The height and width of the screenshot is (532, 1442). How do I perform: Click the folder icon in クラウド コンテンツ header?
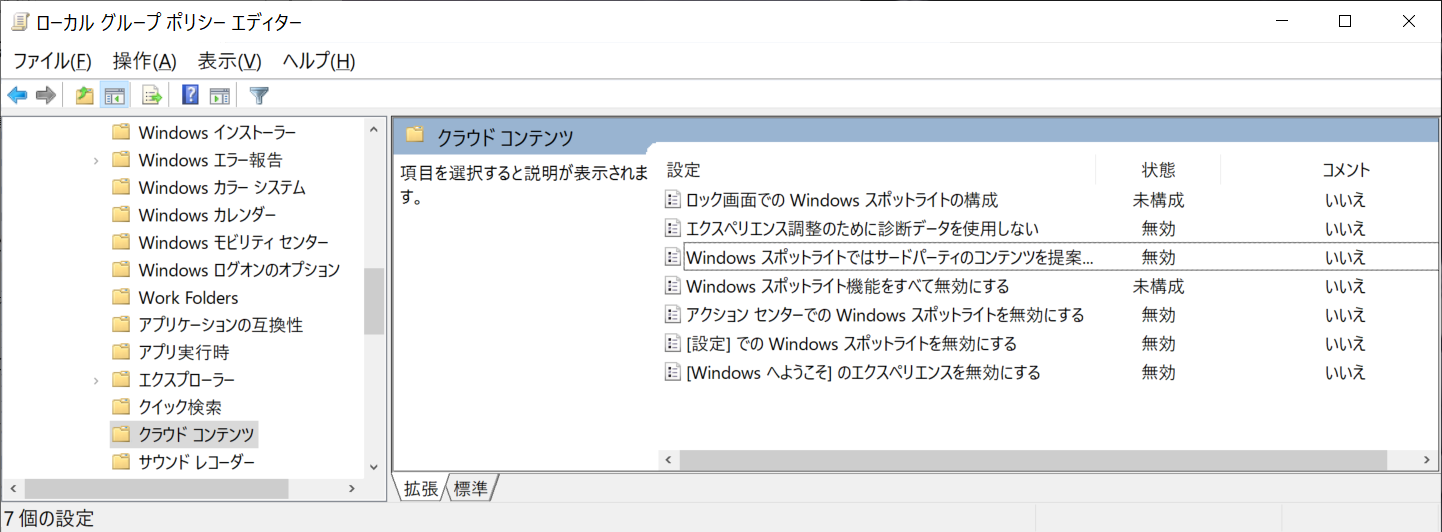[x=415, y=135]
